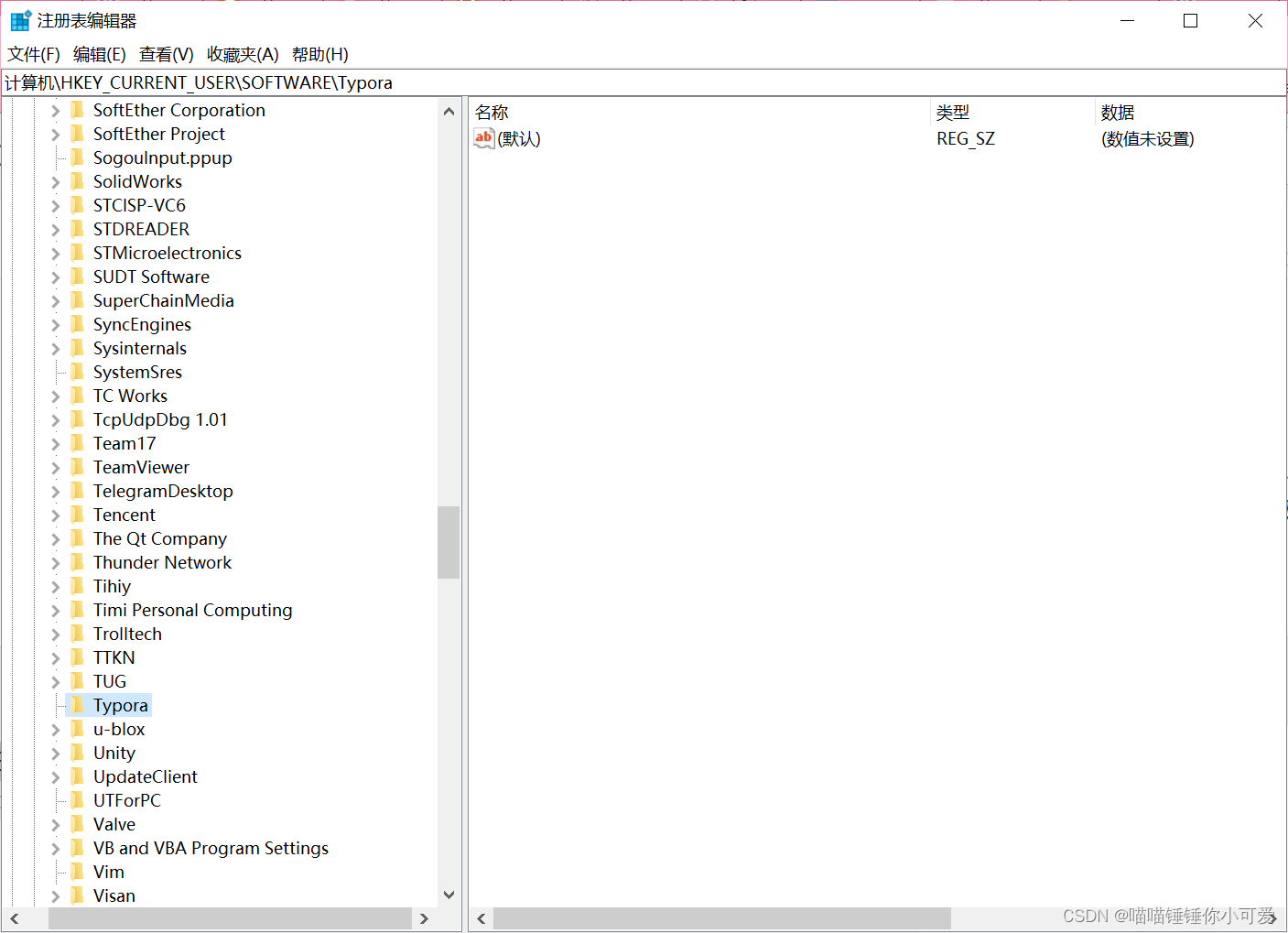Select the Visan folder icon
The height and width of the screenshot is (933, 1288).
[78, 895]
